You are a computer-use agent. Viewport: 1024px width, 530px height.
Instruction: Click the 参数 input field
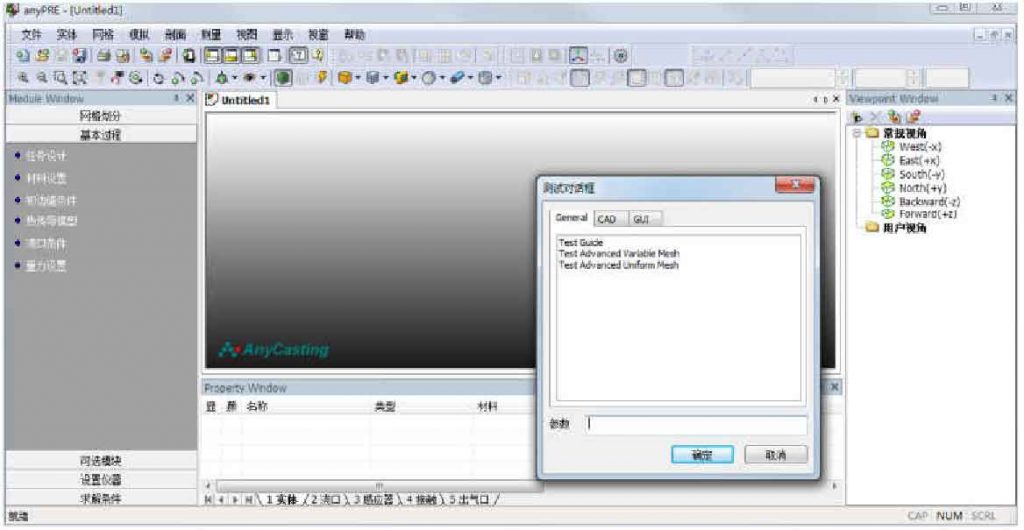(x=696, y=425)
